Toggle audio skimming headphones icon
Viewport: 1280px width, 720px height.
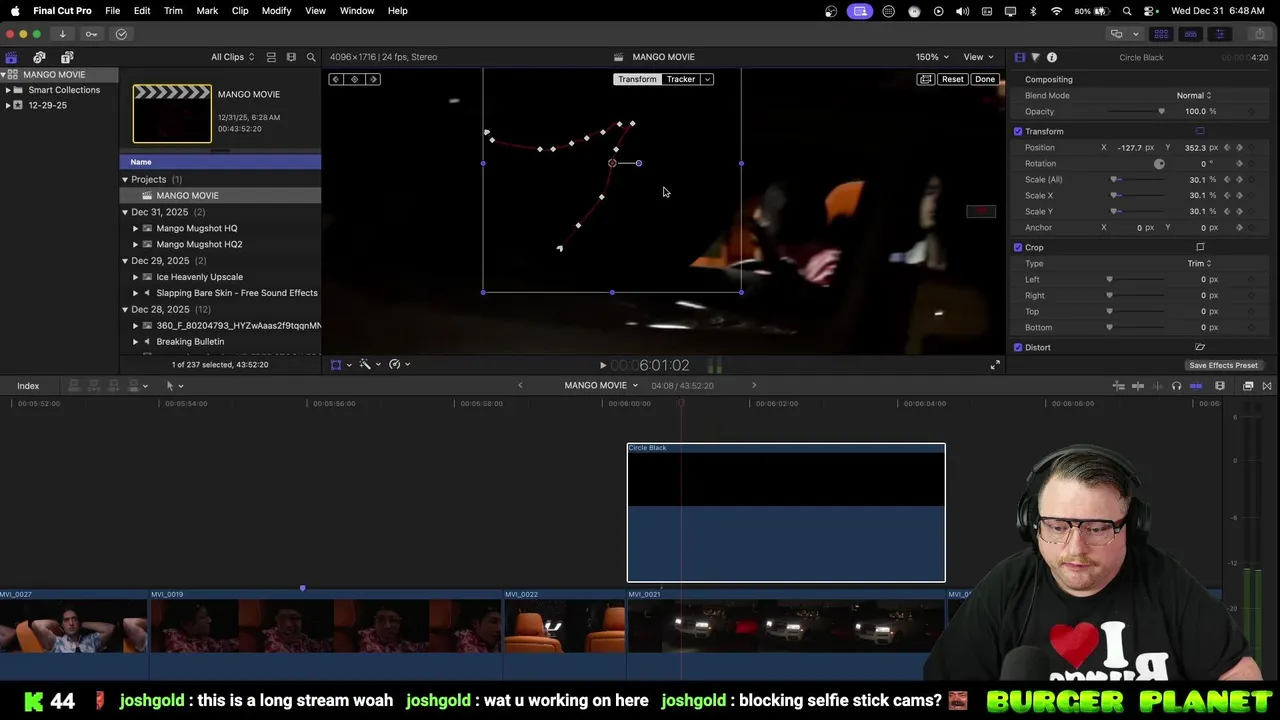(x=1176, y=386)
